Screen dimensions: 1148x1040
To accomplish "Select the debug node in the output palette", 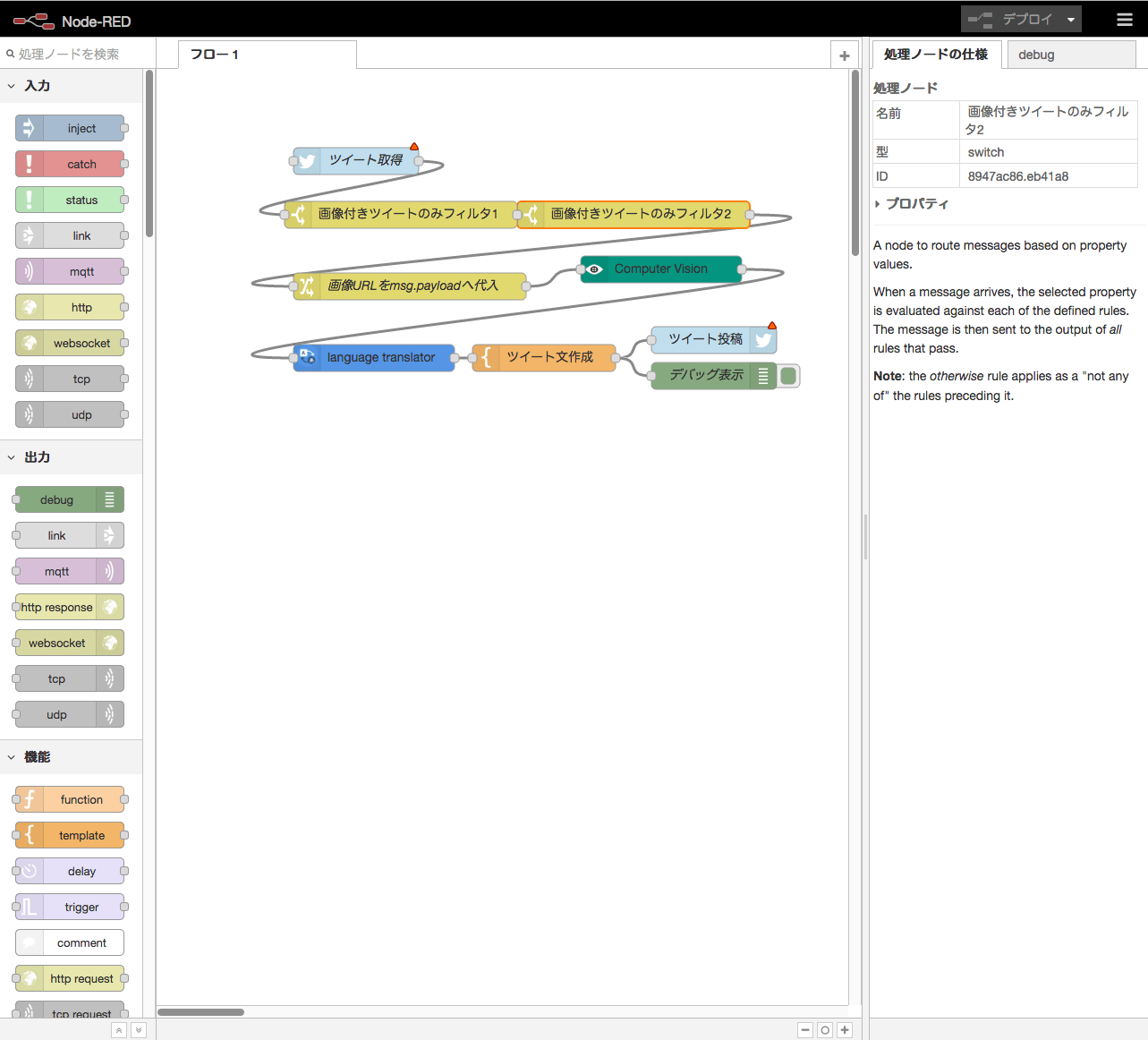I will coord(70,499).
